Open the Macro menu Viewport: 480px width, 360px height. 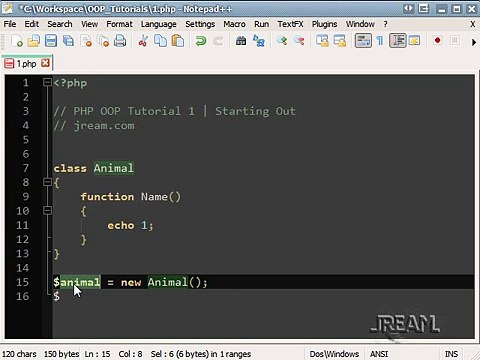[x=234, y=24]
